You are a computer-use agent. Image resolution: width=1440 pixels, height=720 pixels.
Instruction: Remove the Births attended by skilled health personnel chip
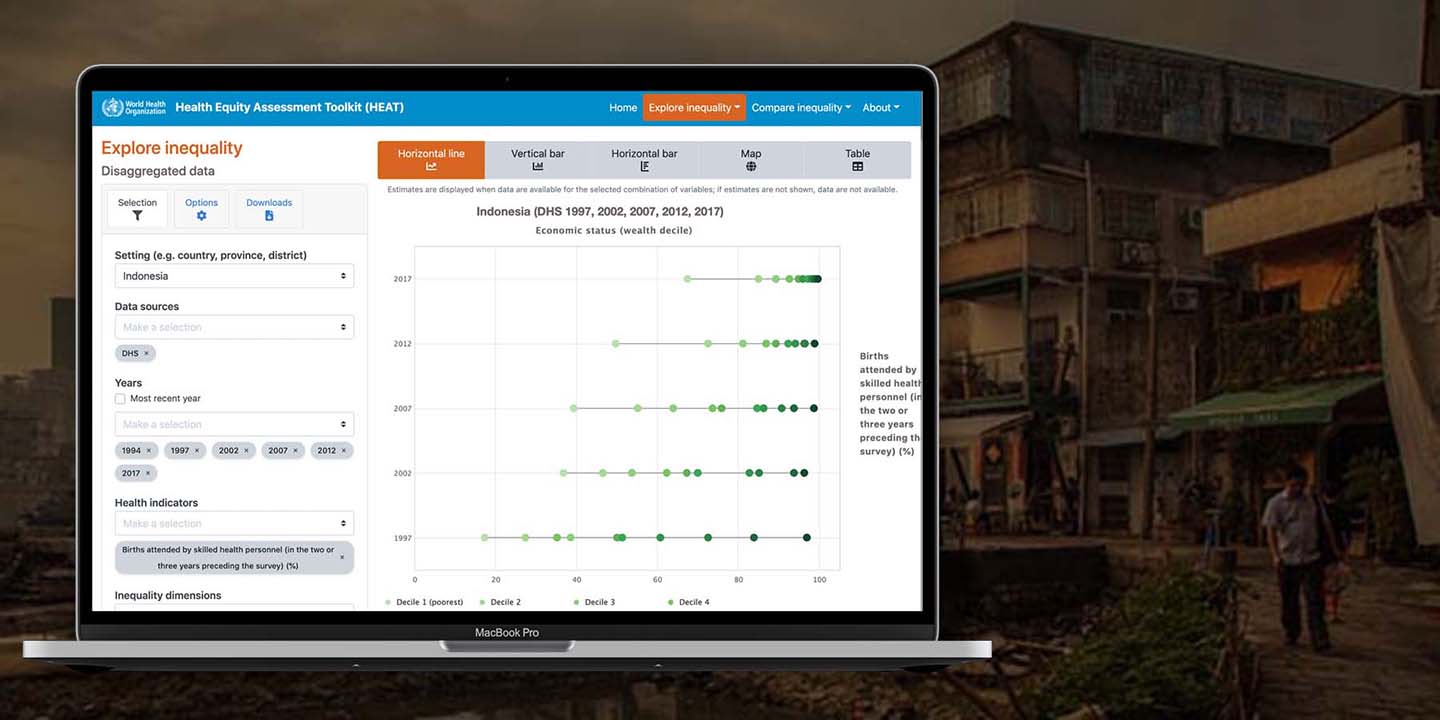tap(342, 558)
